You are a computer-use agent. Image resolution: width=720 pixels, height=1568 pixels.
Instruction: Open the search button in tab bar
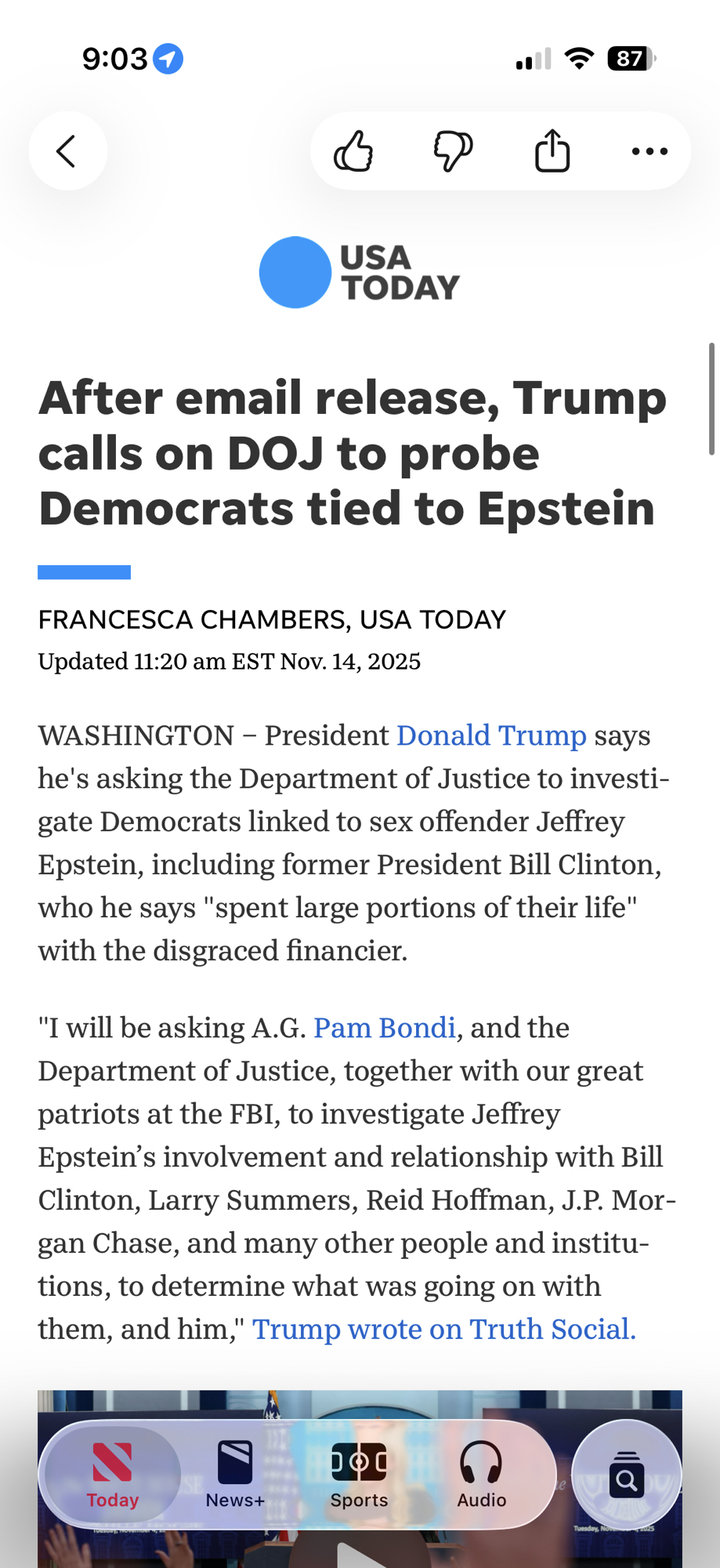click(627, 1475)
